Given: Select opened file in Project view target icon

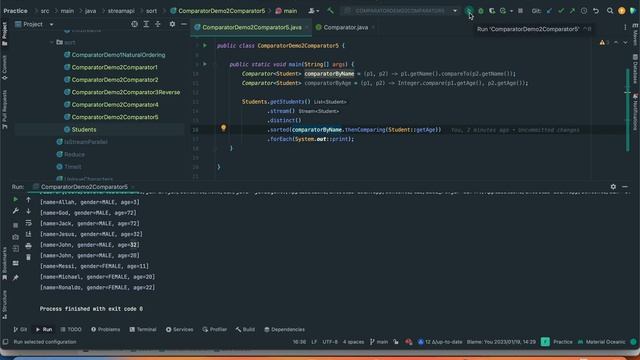Looking at the screenshot, I should click(134, 24).
